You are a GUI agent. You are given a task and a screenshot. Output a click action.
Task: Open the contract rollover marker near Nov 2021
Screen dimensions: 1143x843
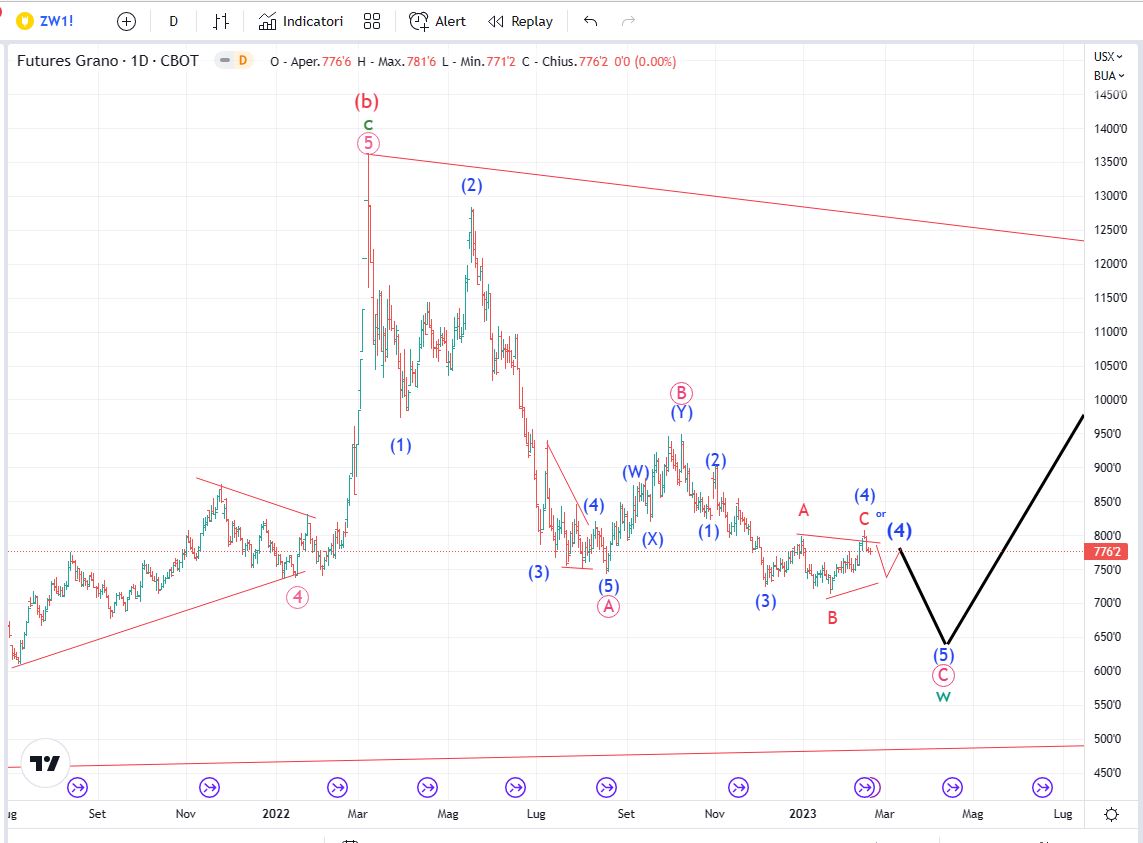[x=209, y=787]
